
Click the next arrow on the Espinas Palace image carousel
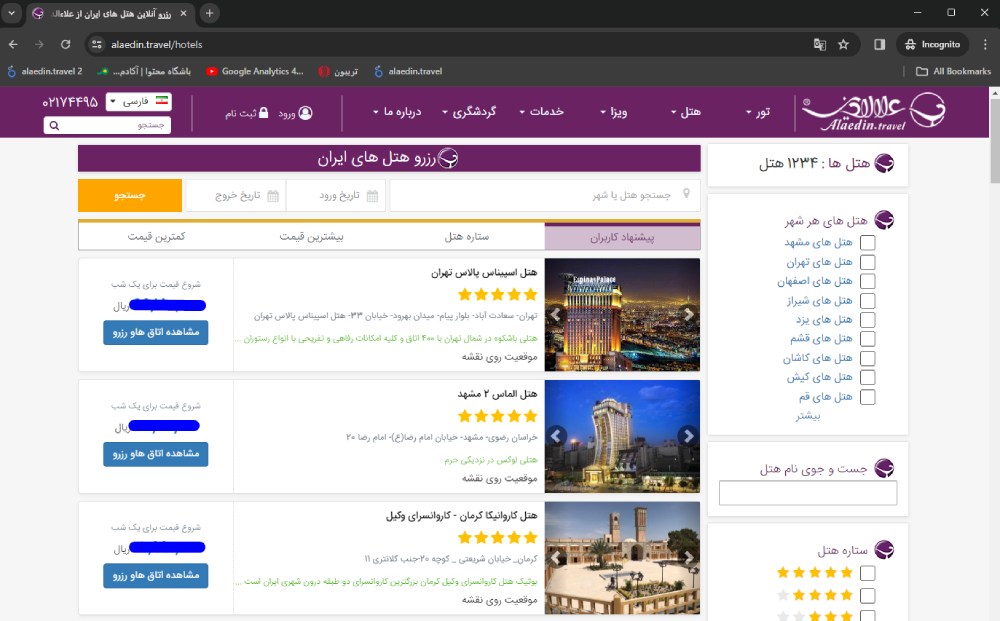tap(688, 315)
